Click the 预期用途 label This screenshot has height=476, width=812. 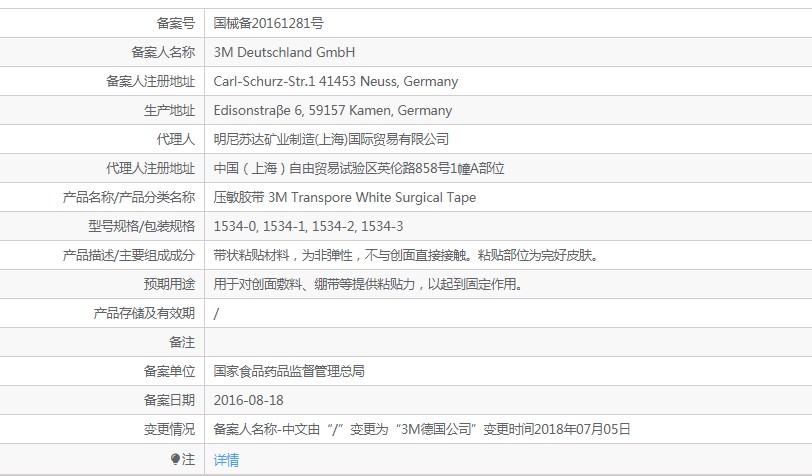point(169,284)
